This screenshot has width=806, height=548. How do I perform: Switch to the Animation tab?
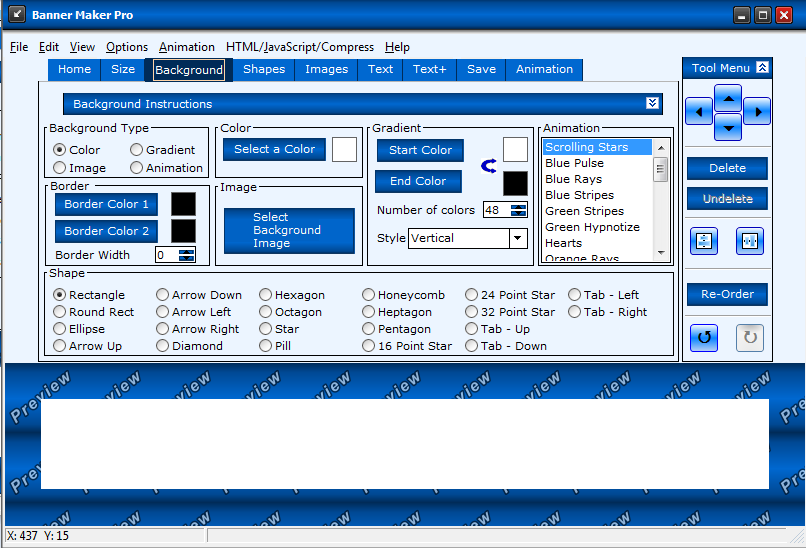544,69
